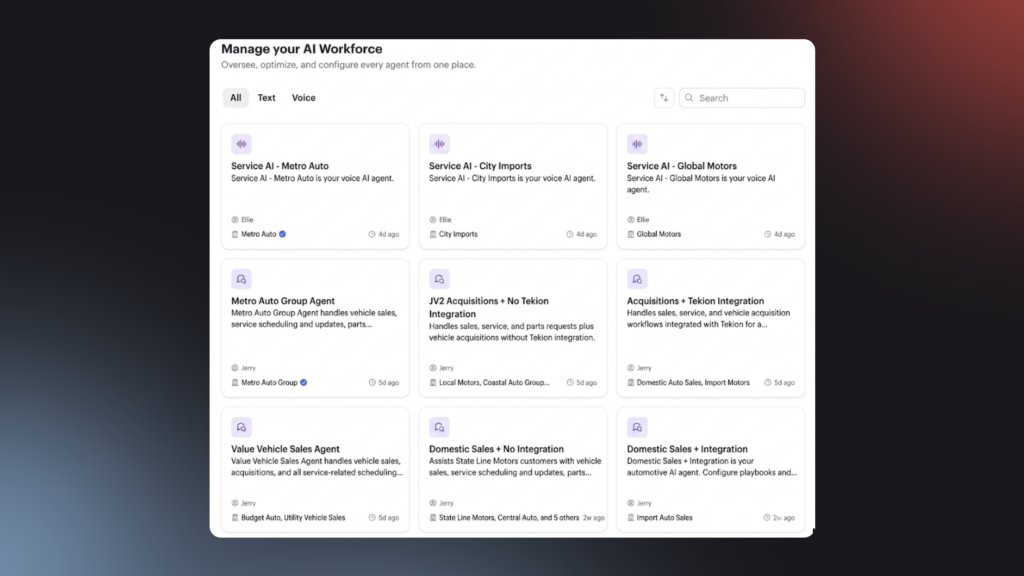Expand the State Line Motors and 5 others list
The image size is (1024, 576).
509,518
